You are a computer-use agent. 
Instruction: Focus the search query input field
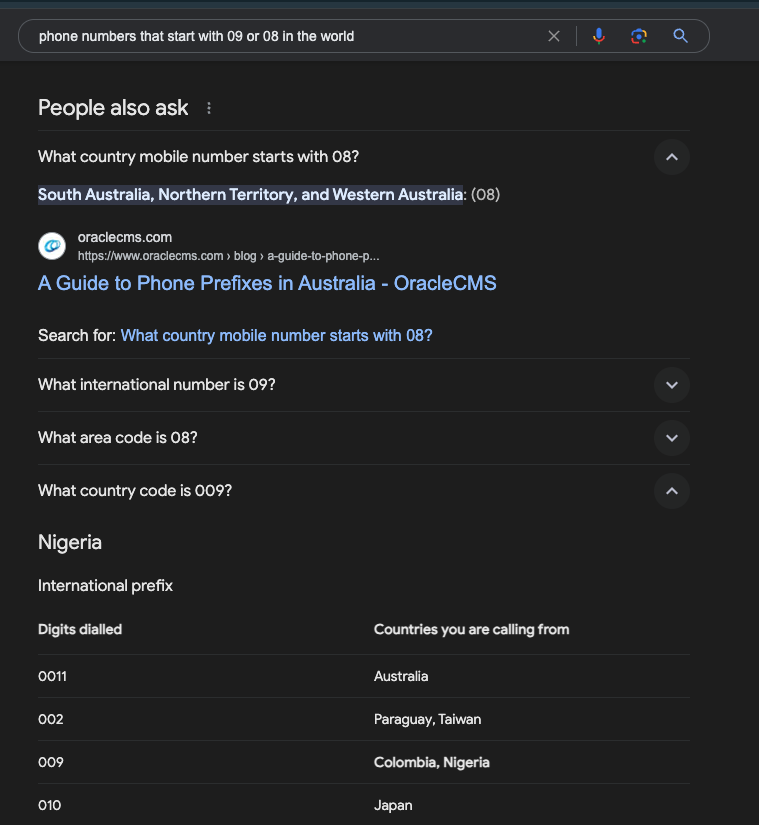point(289,36)
